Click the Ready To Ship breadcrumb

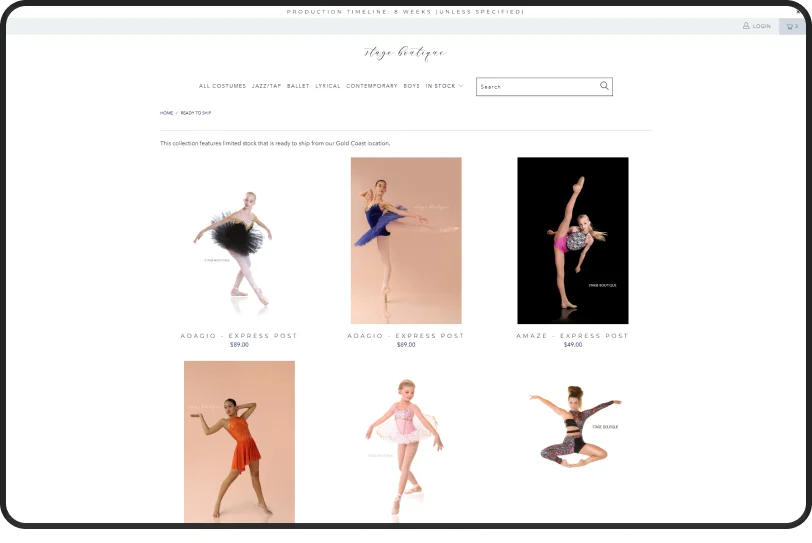coord(196,113)
